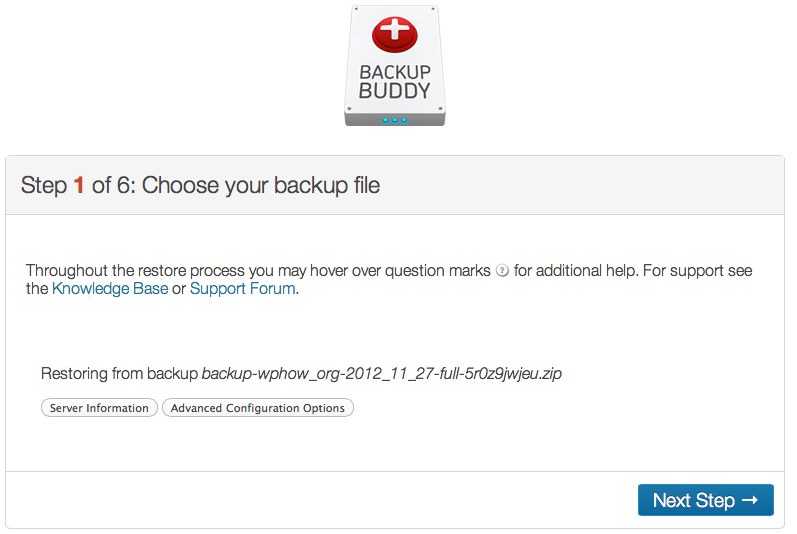797x534 pixels.
Task: Proceed with the Next Step button
Action: (706, 500)
